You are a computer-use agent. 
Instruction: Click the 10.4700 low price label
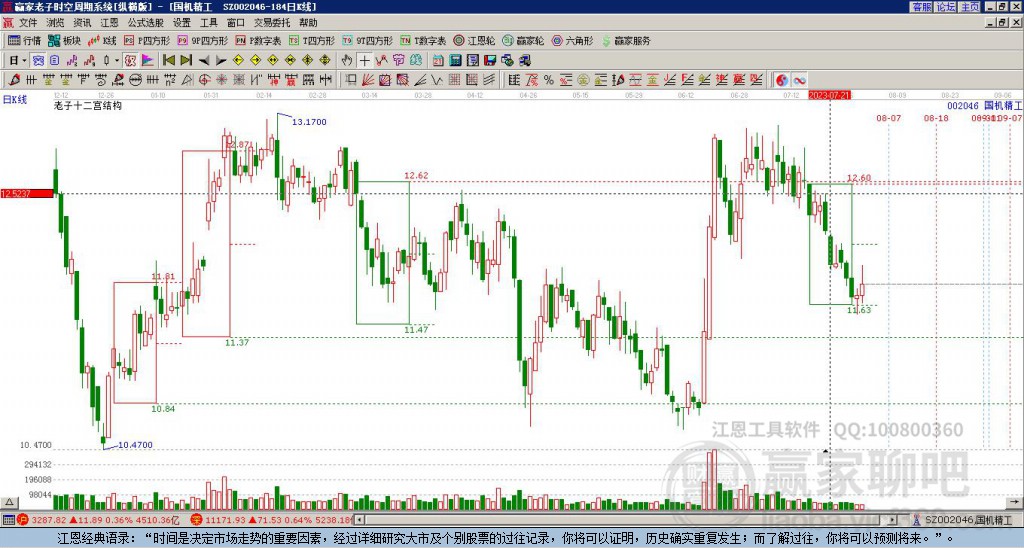[135, 445]
